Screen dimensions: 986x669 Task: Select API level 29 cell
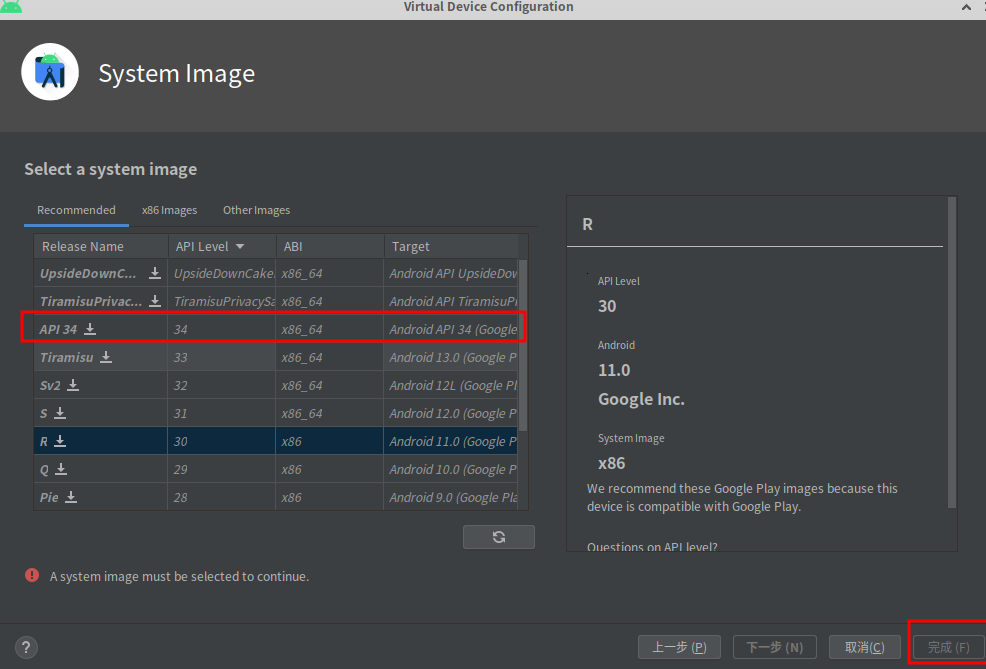[x=222, y=470]
